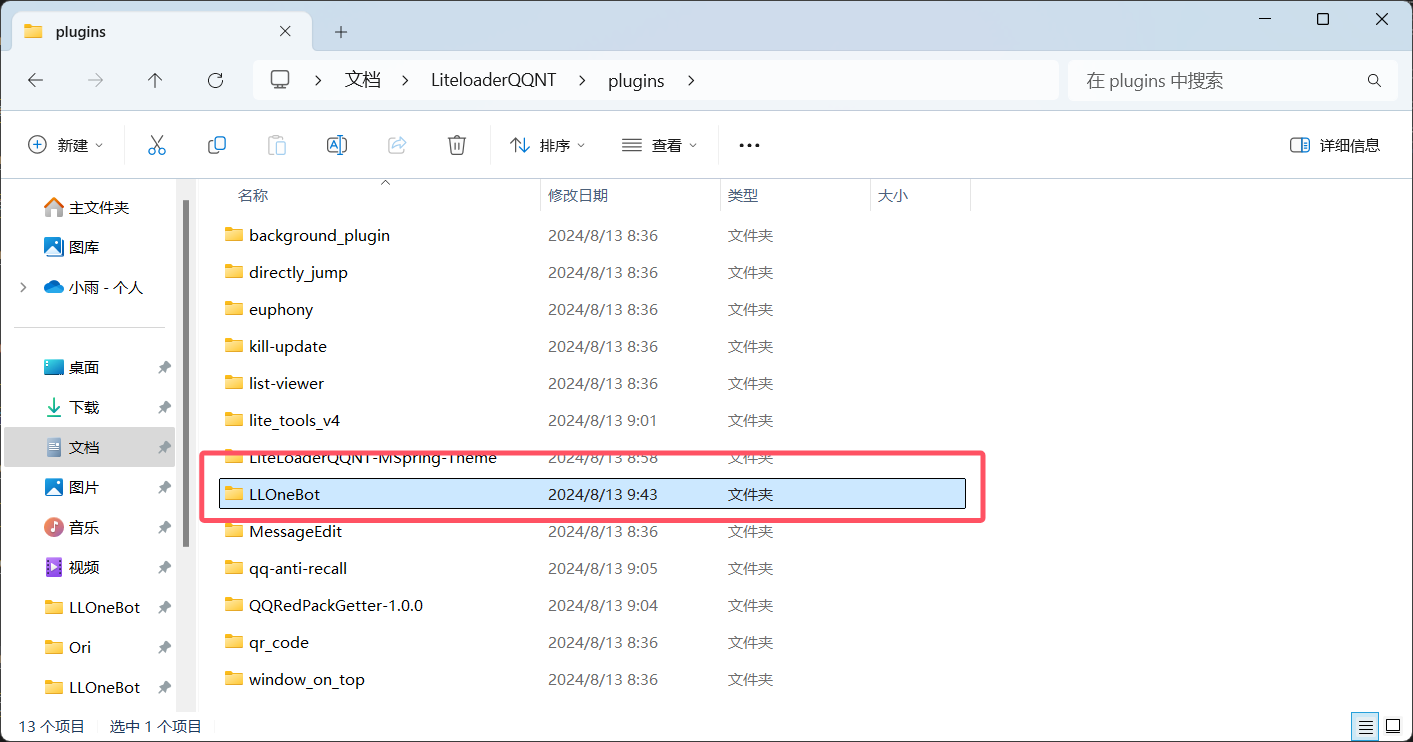Click the search box for plugins folder
The height and width of the screenshot is (742, 1413).
(1220, 81)
